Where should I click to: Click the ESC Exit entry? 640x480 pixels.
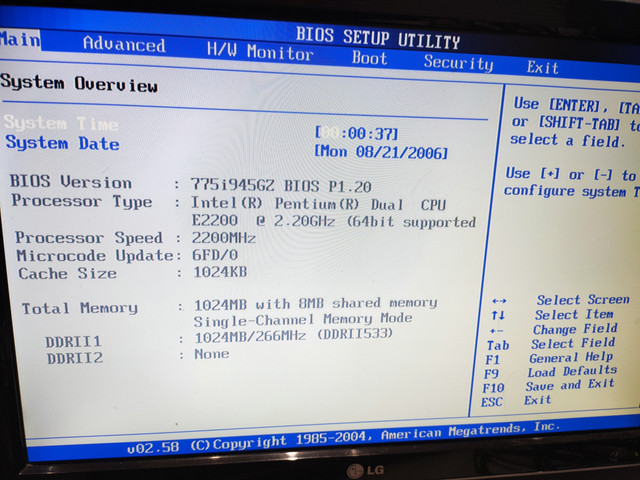click(516, 401)
